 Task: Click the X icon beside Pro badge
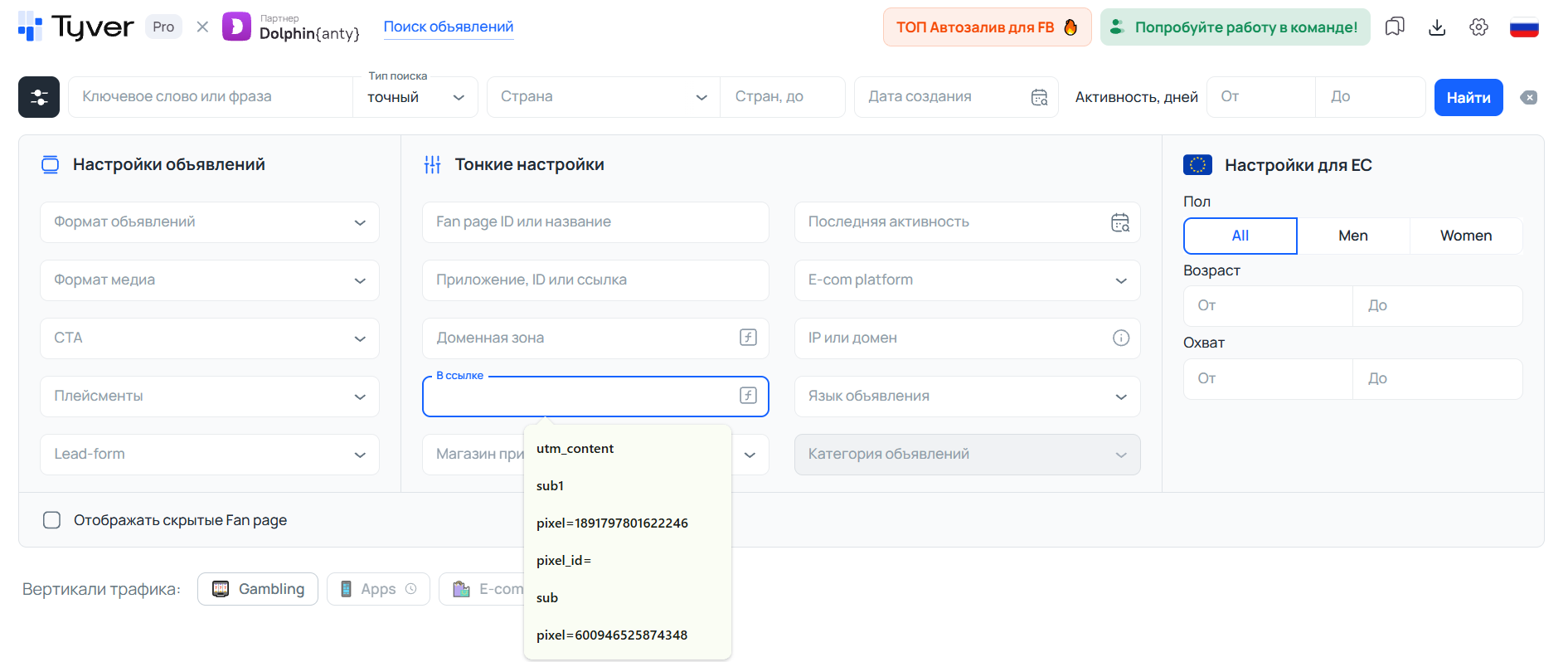pos(202,27)
